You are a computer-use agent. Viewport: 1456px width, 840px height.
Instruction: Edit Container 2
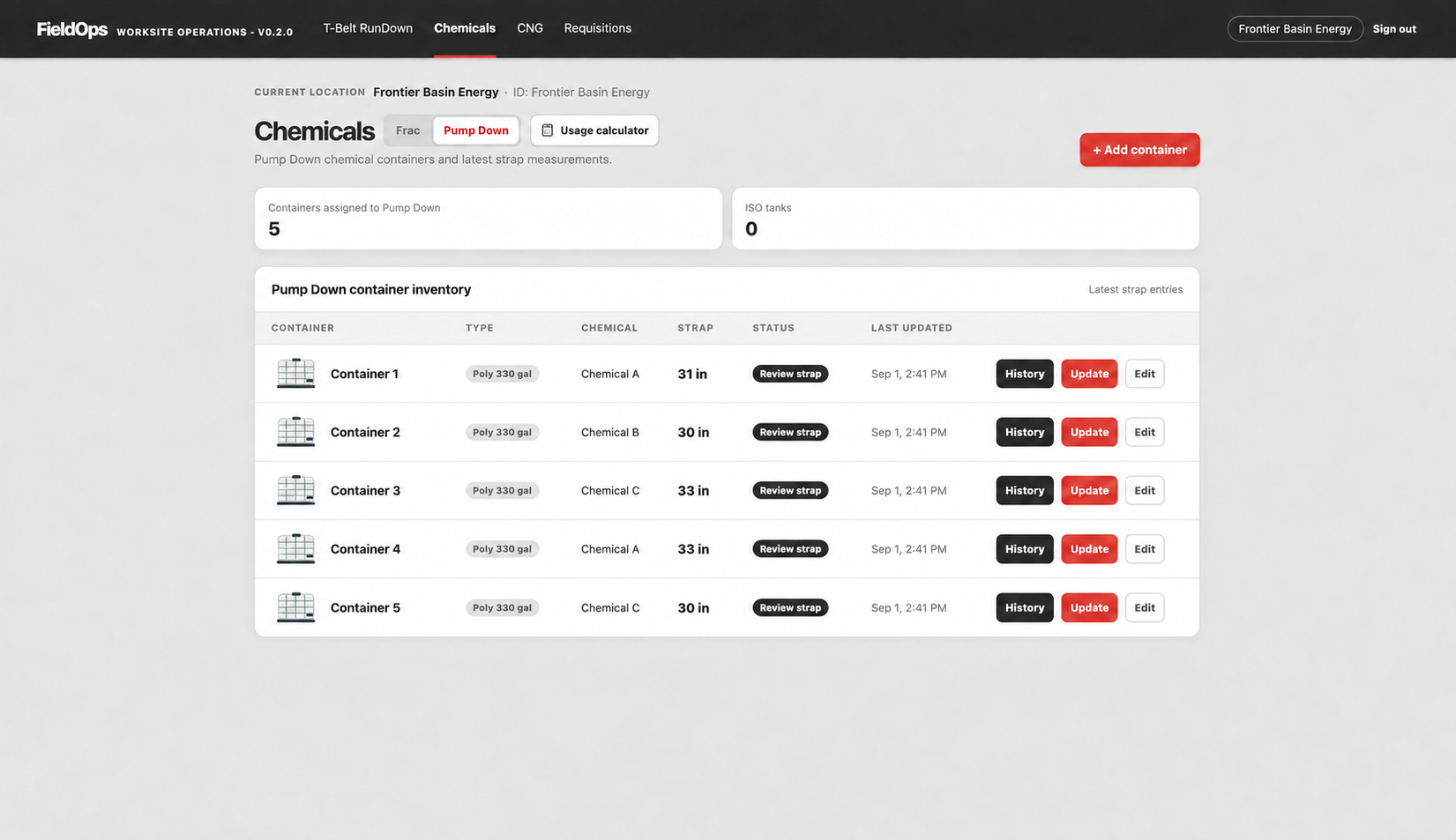click(x=1145, y=432)
